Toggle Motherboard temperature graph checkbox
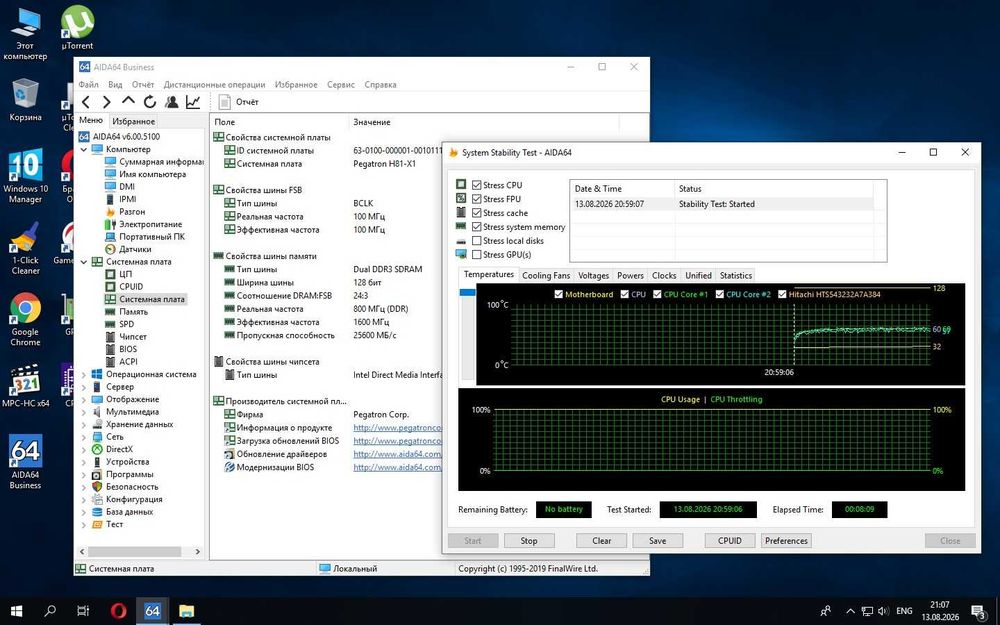This screenshot has height=625, width=1000. [x=559, y=295]
